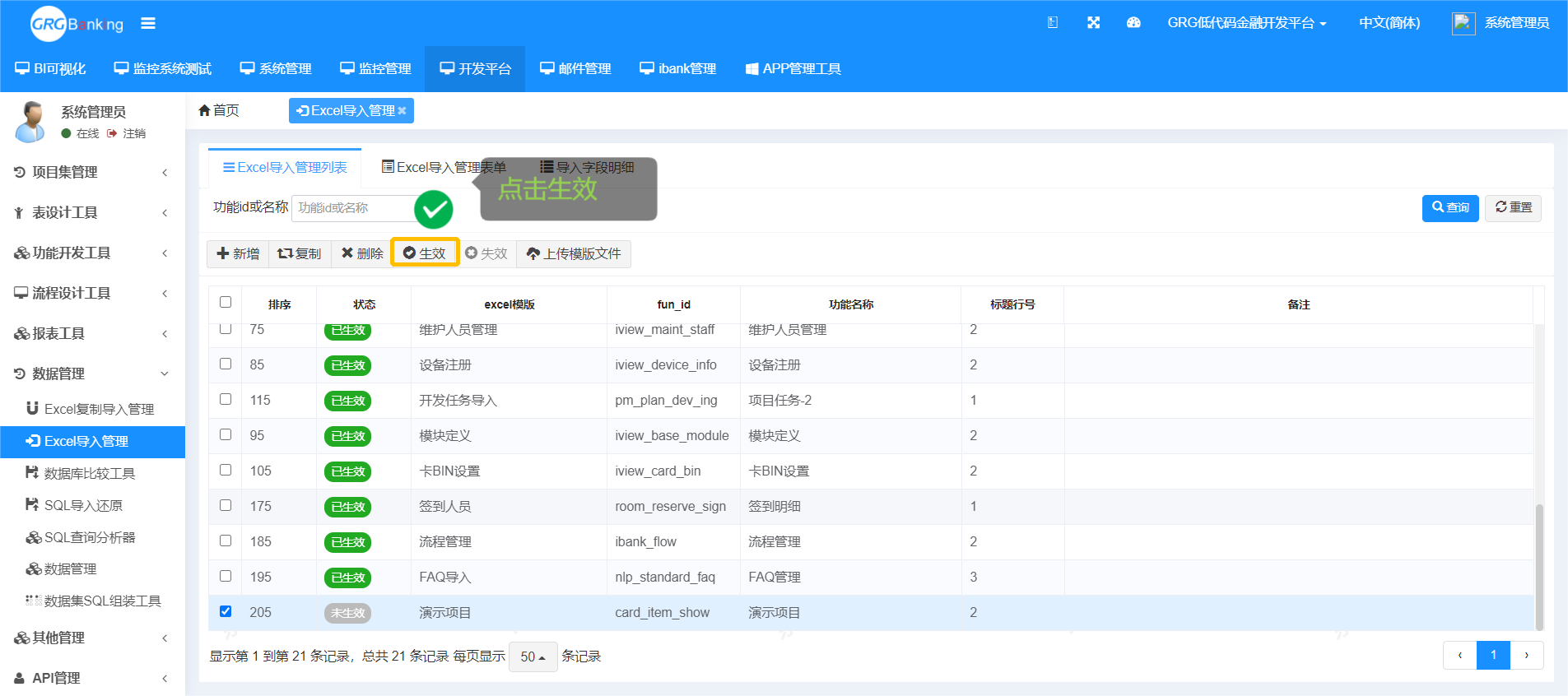
Task: Open Excel复制导入管理 sidebar item
Action: (92, 409)
